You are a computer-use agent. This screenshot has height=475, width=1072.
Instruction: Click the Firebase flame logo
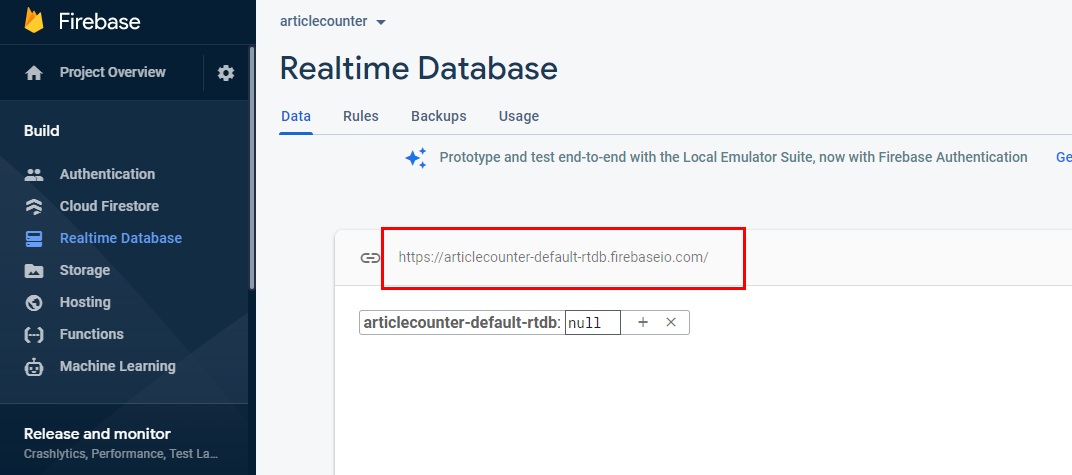(x=34, y=21)
